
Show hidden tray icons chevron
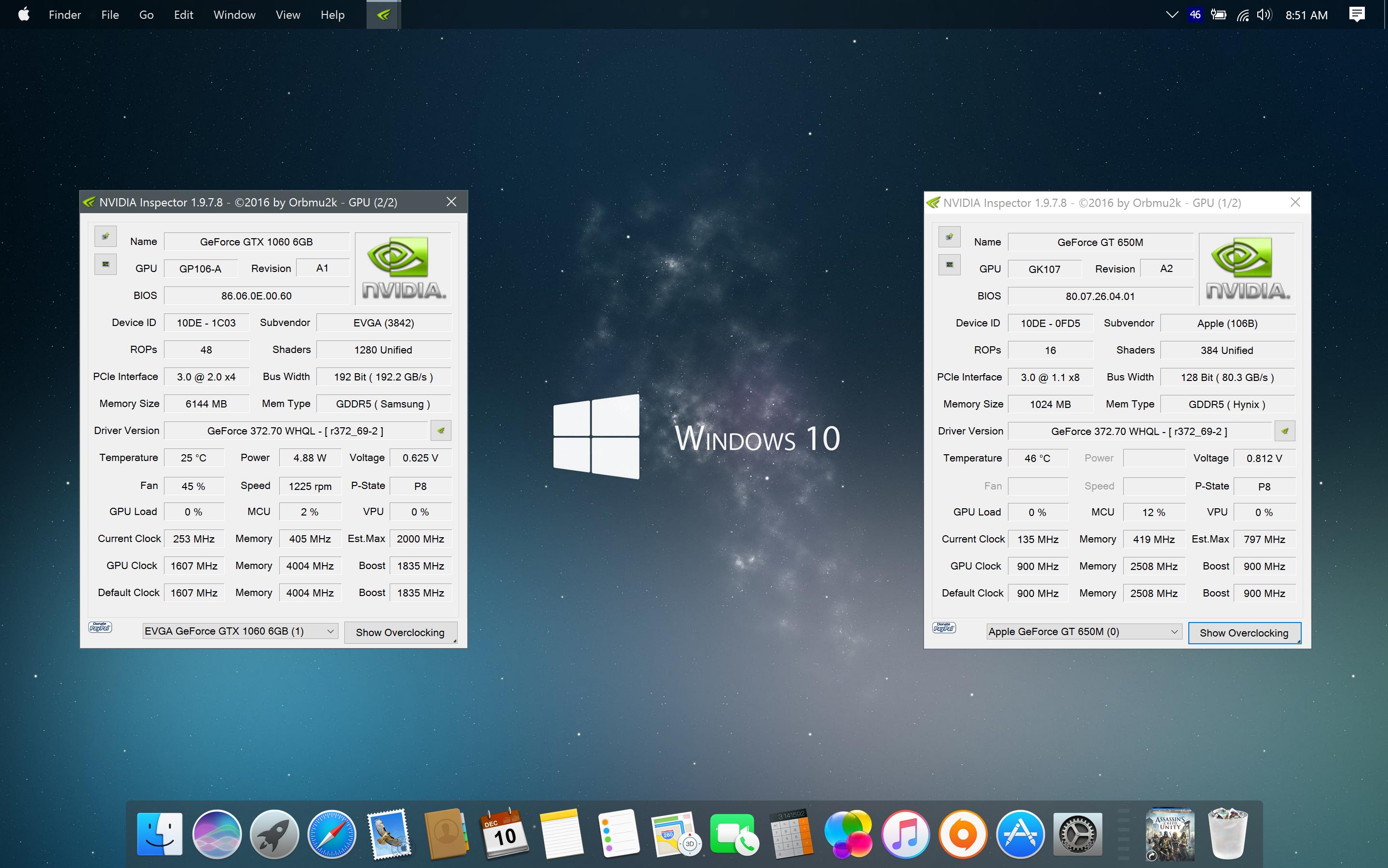point(1171,15)
